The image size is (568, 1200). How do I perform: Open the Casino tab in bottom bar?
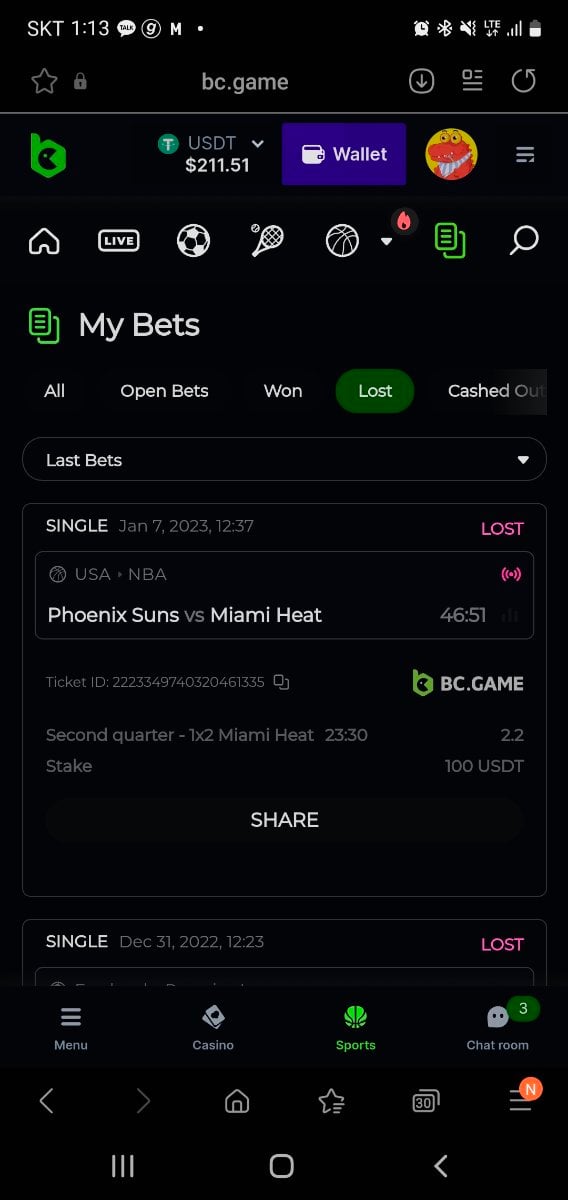point(213,1028)
